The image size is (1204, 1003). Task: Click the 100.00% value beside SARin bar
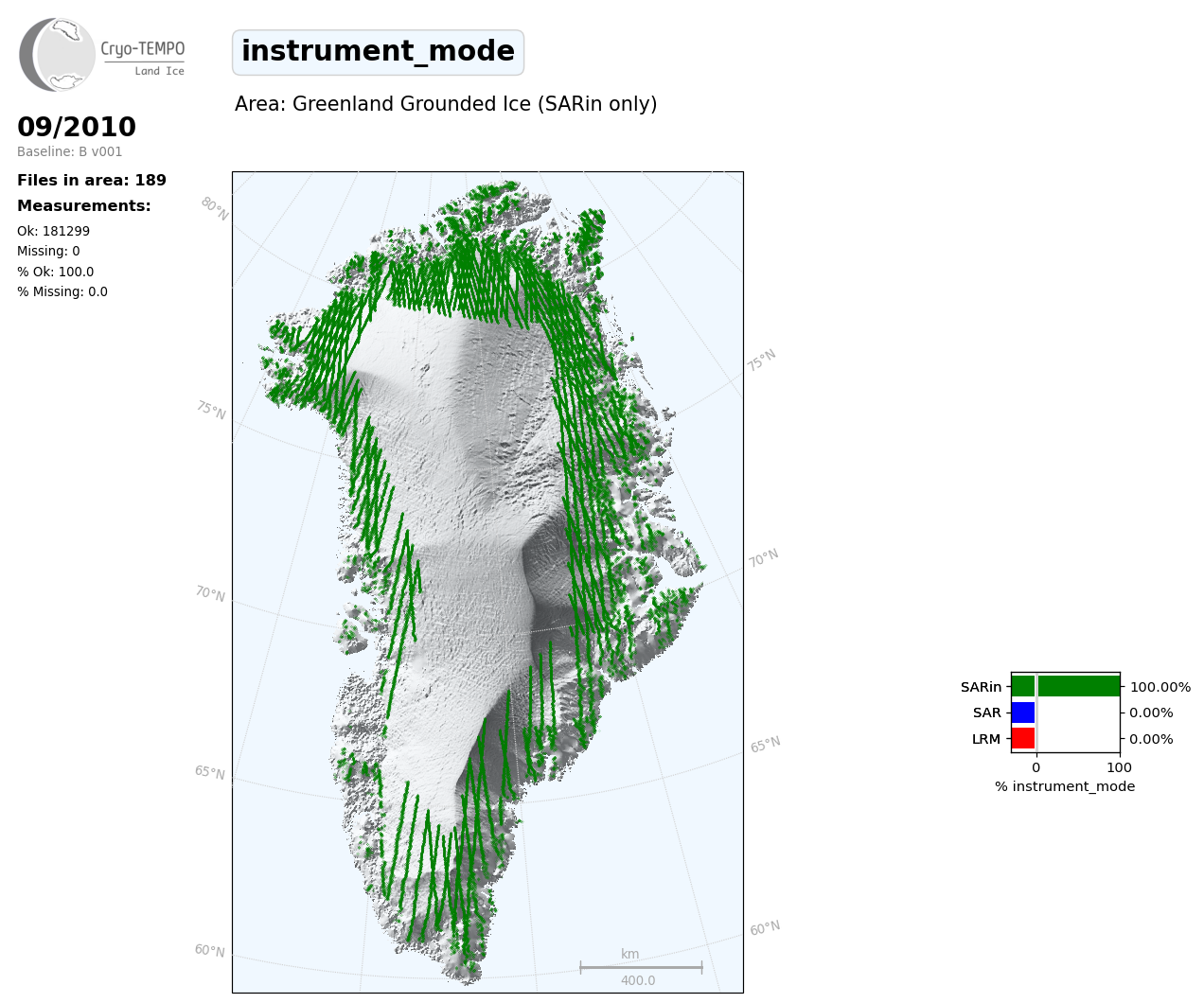(1160, 687)
